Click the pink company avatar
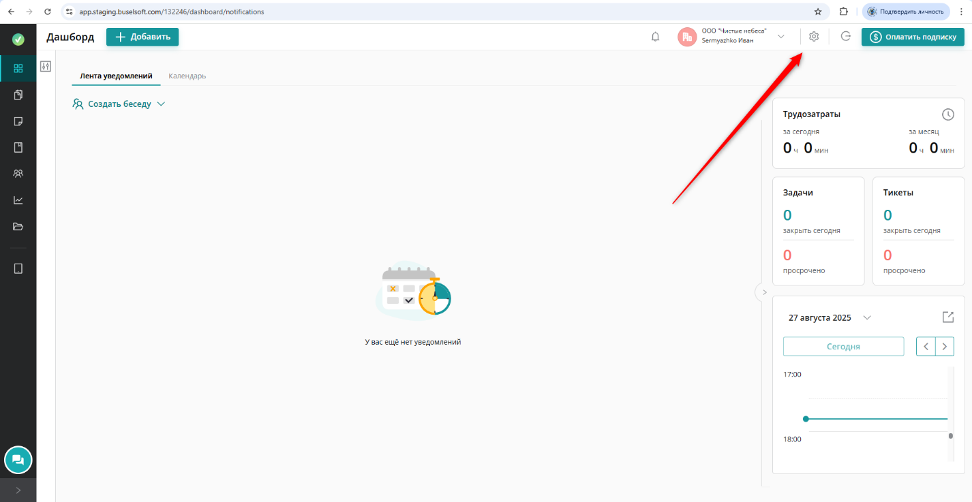The image size is (972, 502). pyautogui.click(x=687, y=37)
